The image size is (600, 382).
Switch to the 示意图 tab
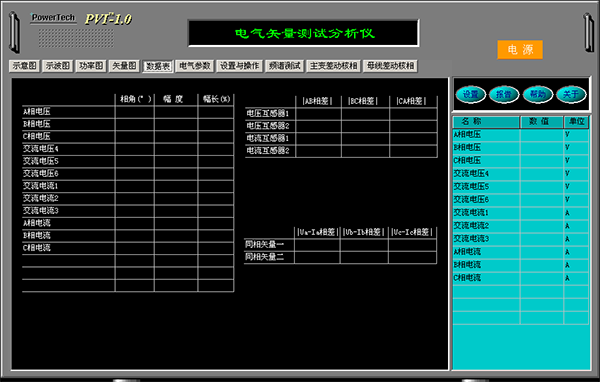[x=24, y=66]
